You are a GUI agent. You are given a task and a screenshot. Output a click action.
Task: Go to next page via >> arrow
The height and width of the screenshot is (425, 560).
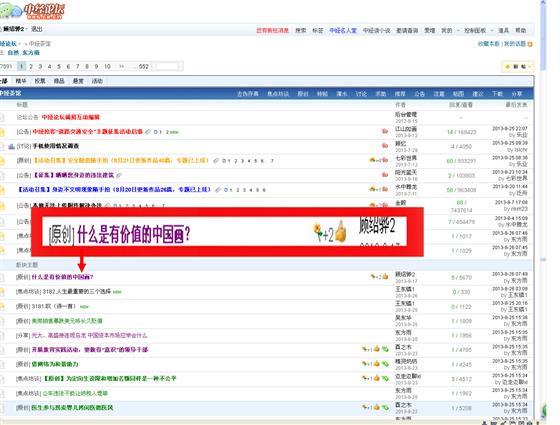click(x=121, y=66)
